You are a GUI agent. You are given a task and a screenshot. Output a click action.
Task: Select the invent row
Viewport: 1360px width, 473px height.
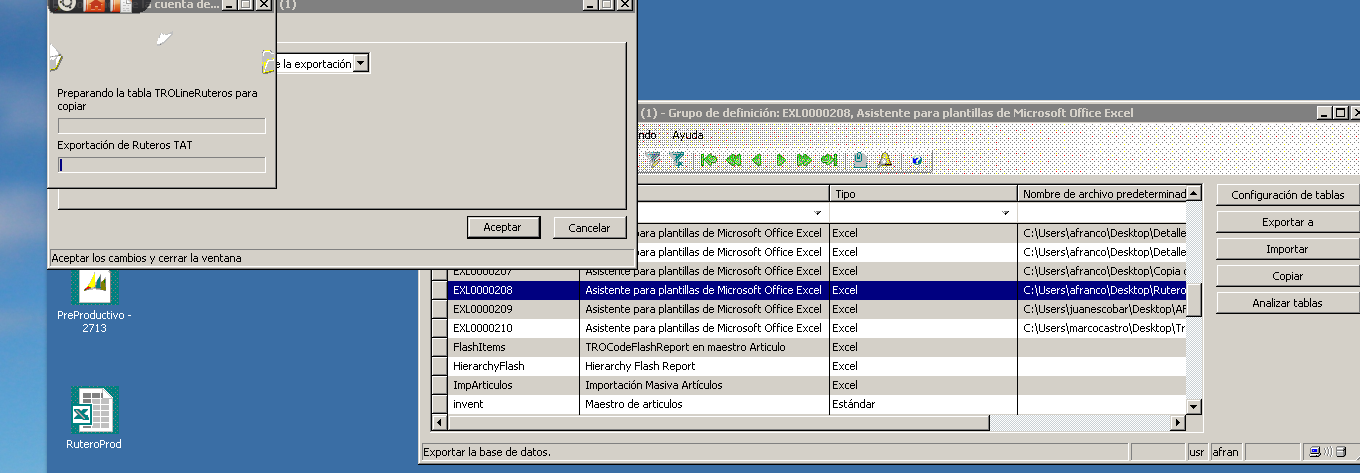point(808,404)
